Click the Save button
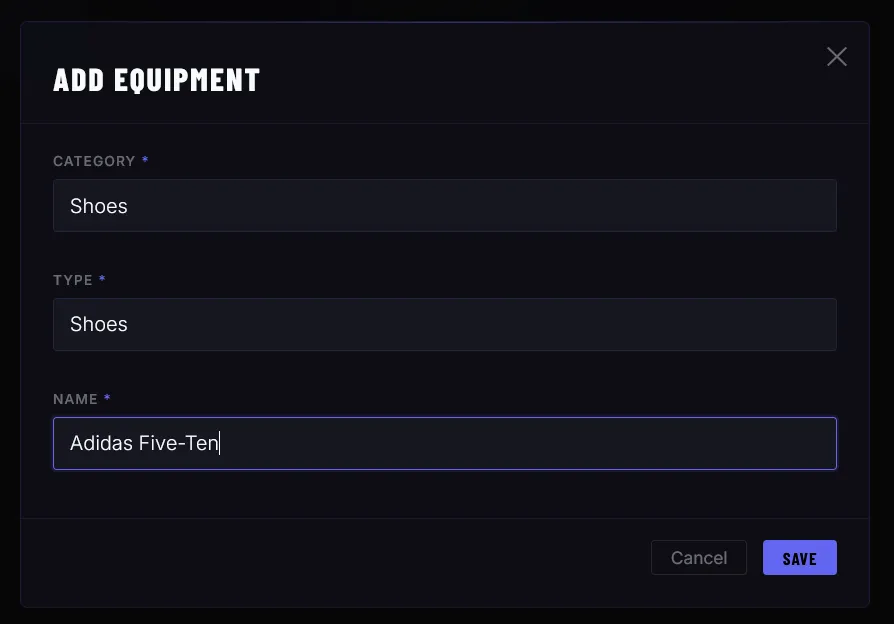Screen dimensions: 894x624 pos(799,557)
